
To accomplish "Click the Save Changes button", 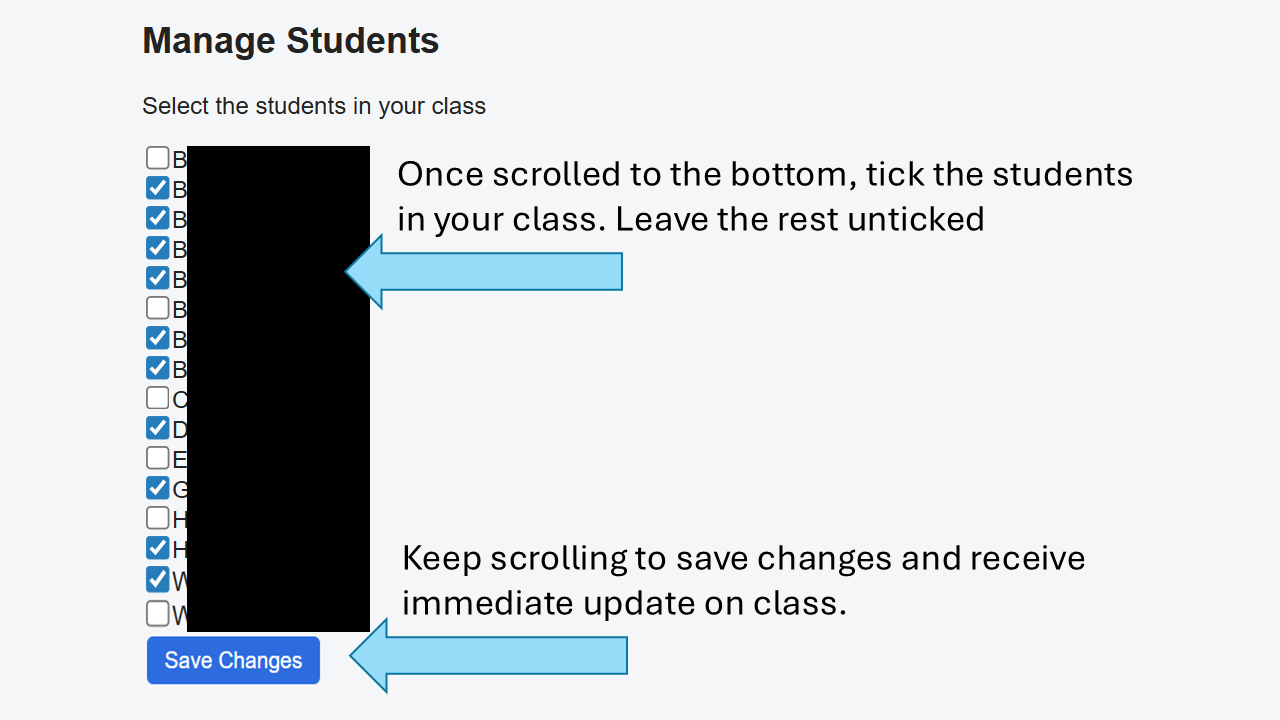I will [233, 660].
